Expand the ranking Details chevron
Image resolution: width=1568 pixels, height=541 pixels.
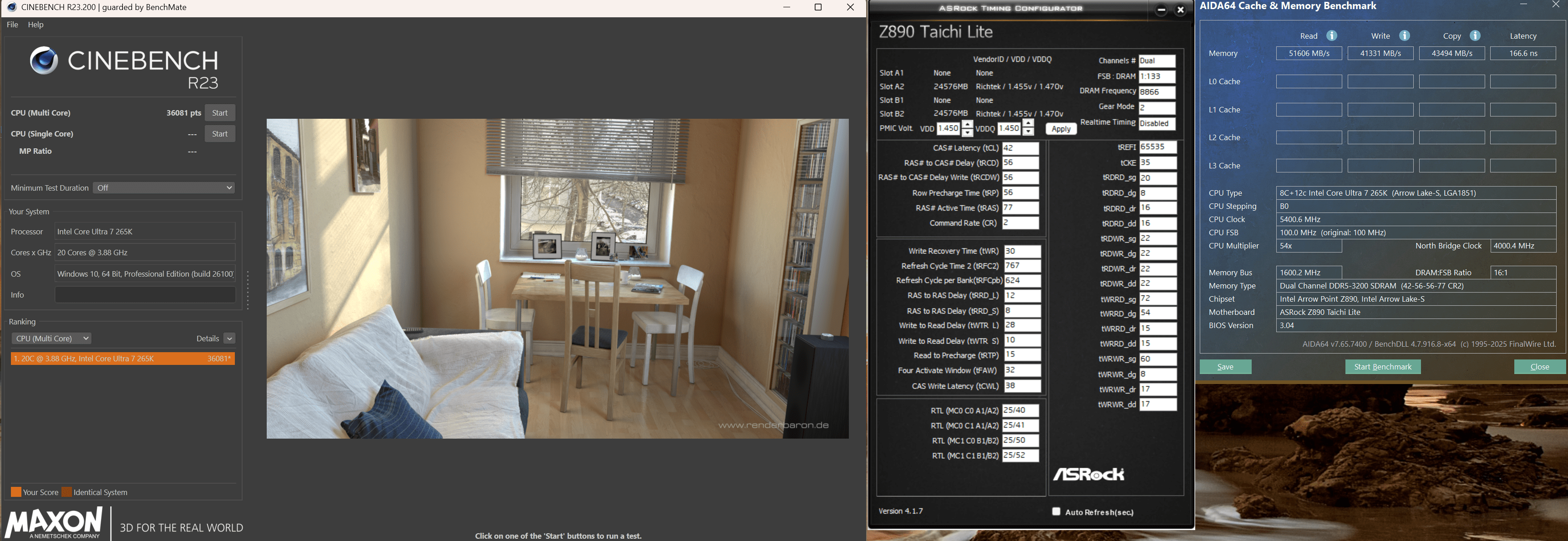click(x=229, y=339)
